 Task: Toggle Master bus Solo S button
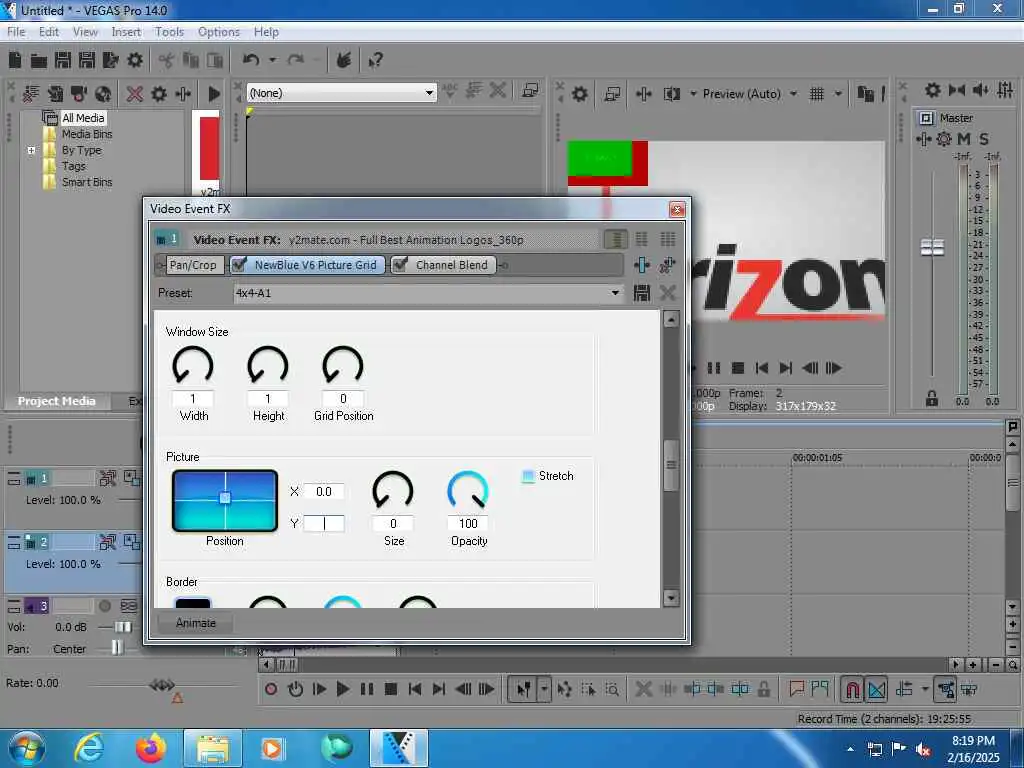tap(984, 139)
